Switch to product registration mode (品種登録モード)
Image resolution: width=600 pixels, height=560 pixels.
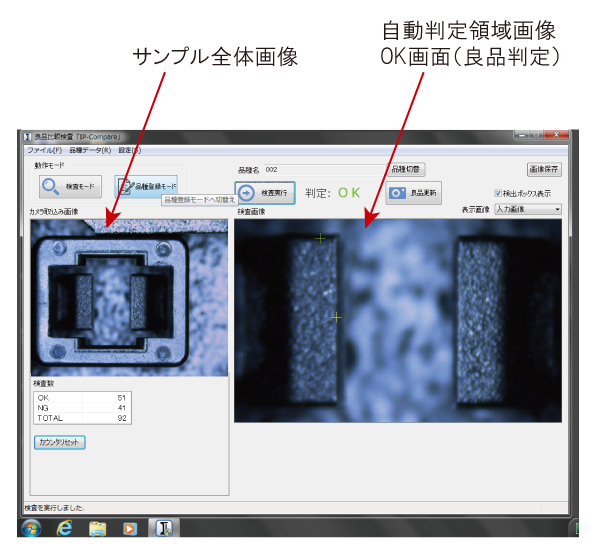(146, 187)
